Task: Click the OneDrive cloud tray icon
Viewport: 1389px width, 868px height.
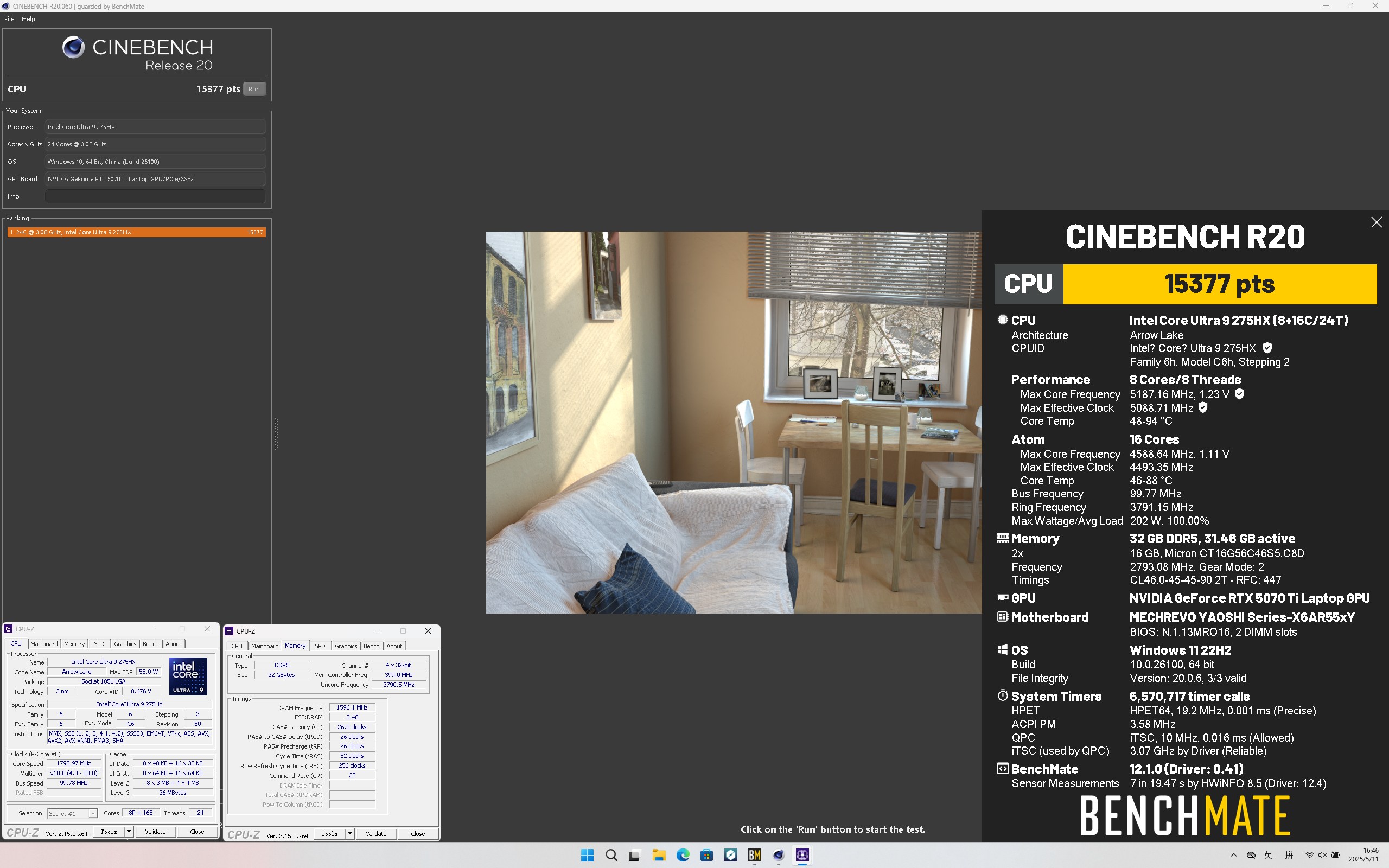Action: click(x=1251, y=856)
